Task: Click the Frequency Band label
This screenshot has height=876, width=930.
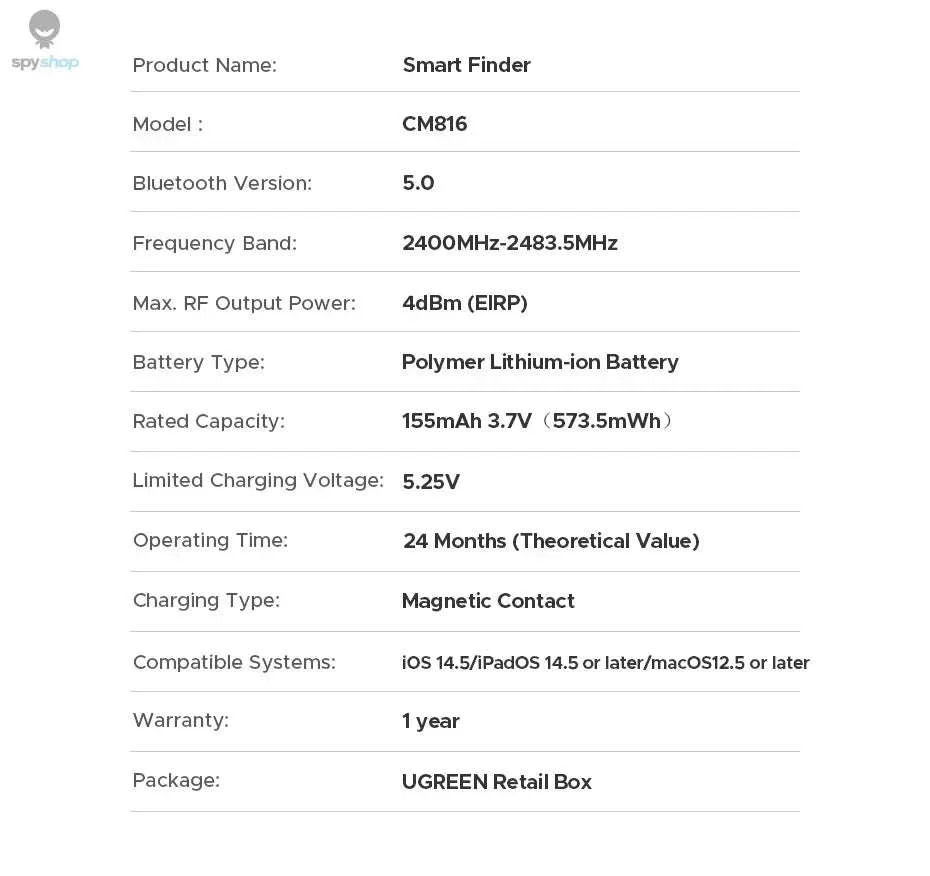Action: coord(215,244)
